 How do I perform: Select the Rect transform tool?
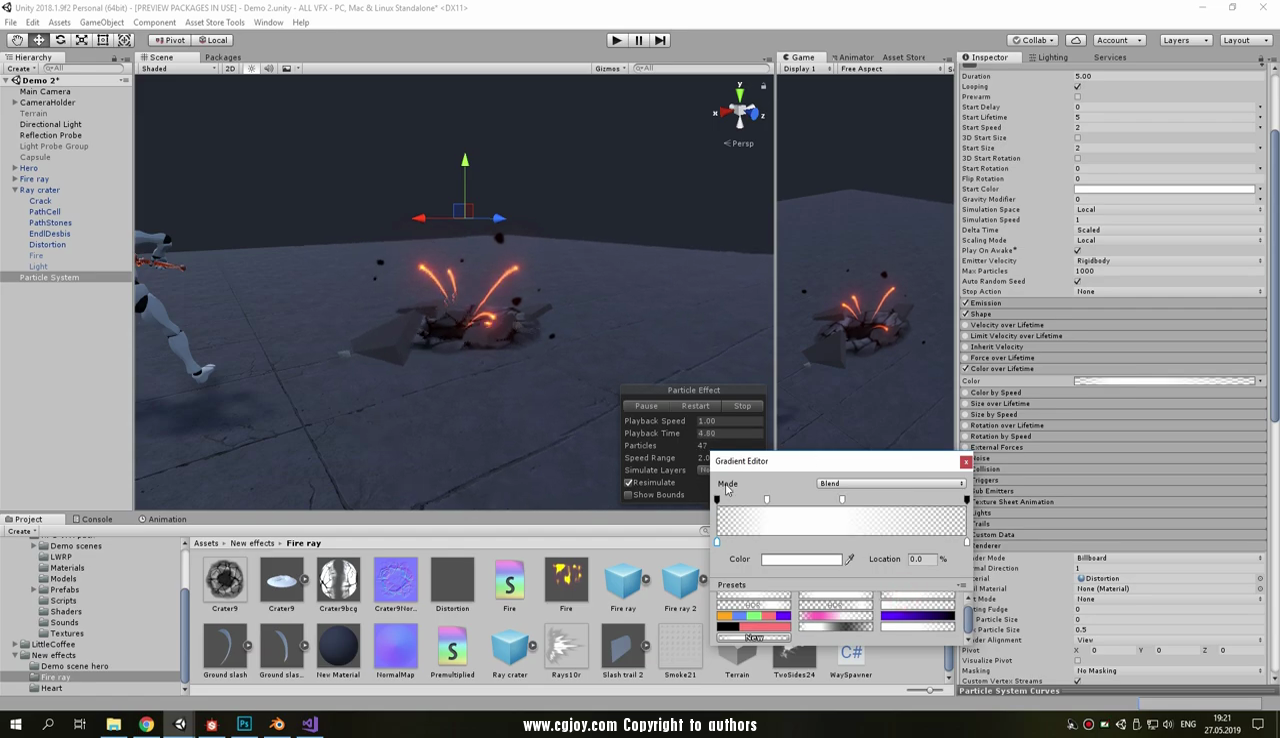tap(103, 40)
